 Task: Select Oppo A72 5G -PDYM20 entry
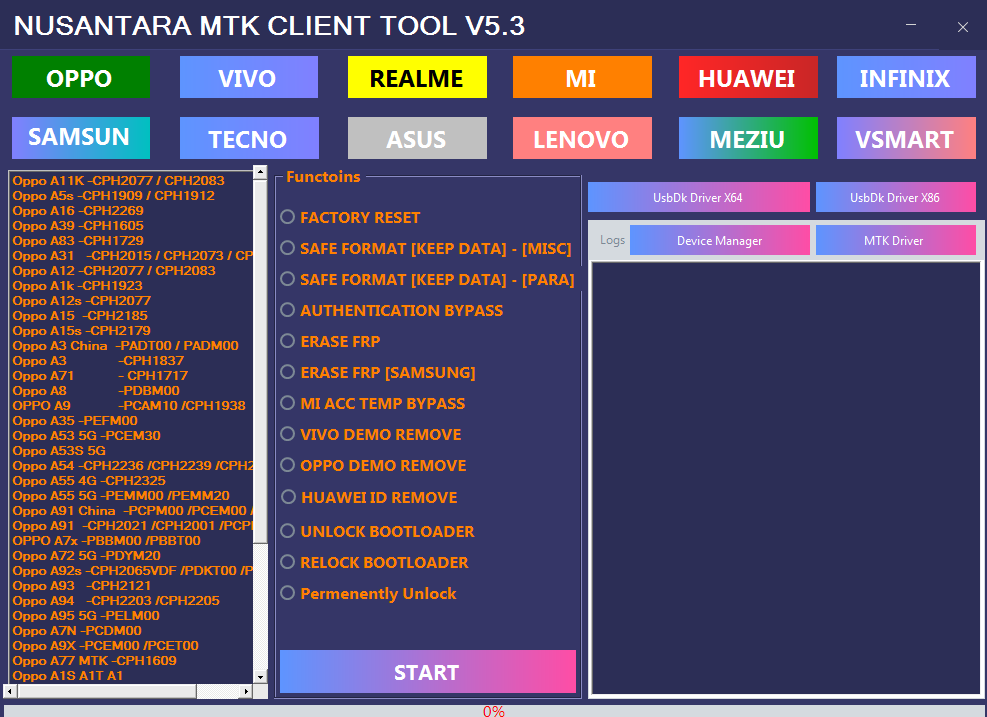(x=87, y=556)
